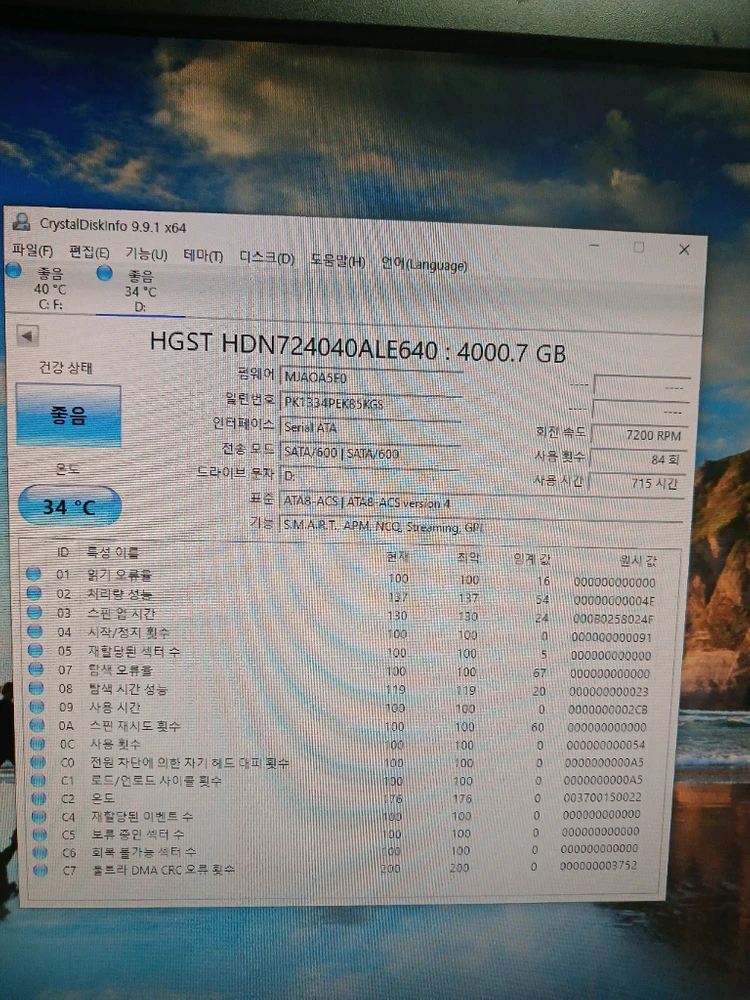Select attribute name 읽기 오류율
The image size is (750, 1000).
click(x=119, y=575)
